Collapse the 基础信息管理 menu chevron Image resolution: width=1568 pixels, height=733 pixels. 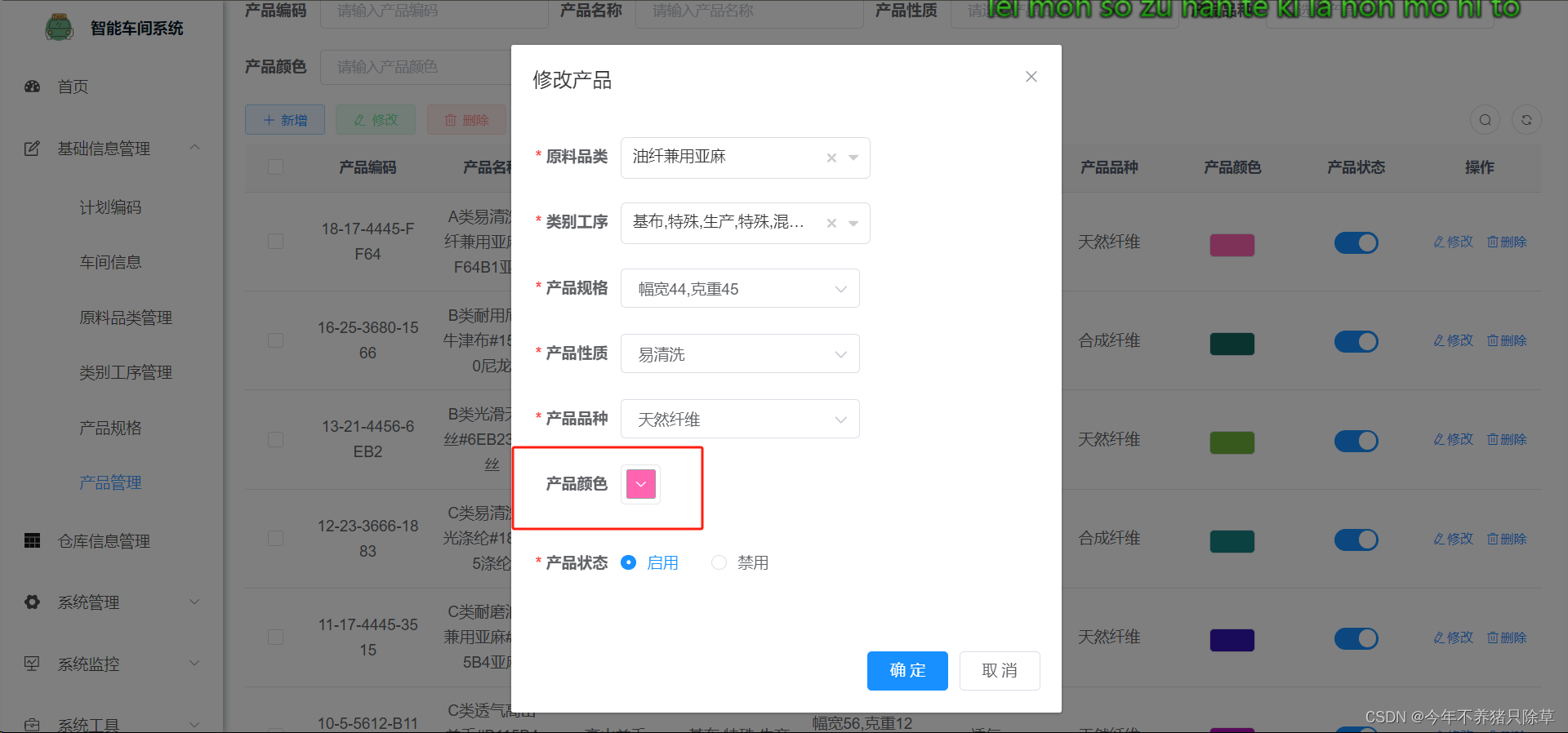click(194, 148)
